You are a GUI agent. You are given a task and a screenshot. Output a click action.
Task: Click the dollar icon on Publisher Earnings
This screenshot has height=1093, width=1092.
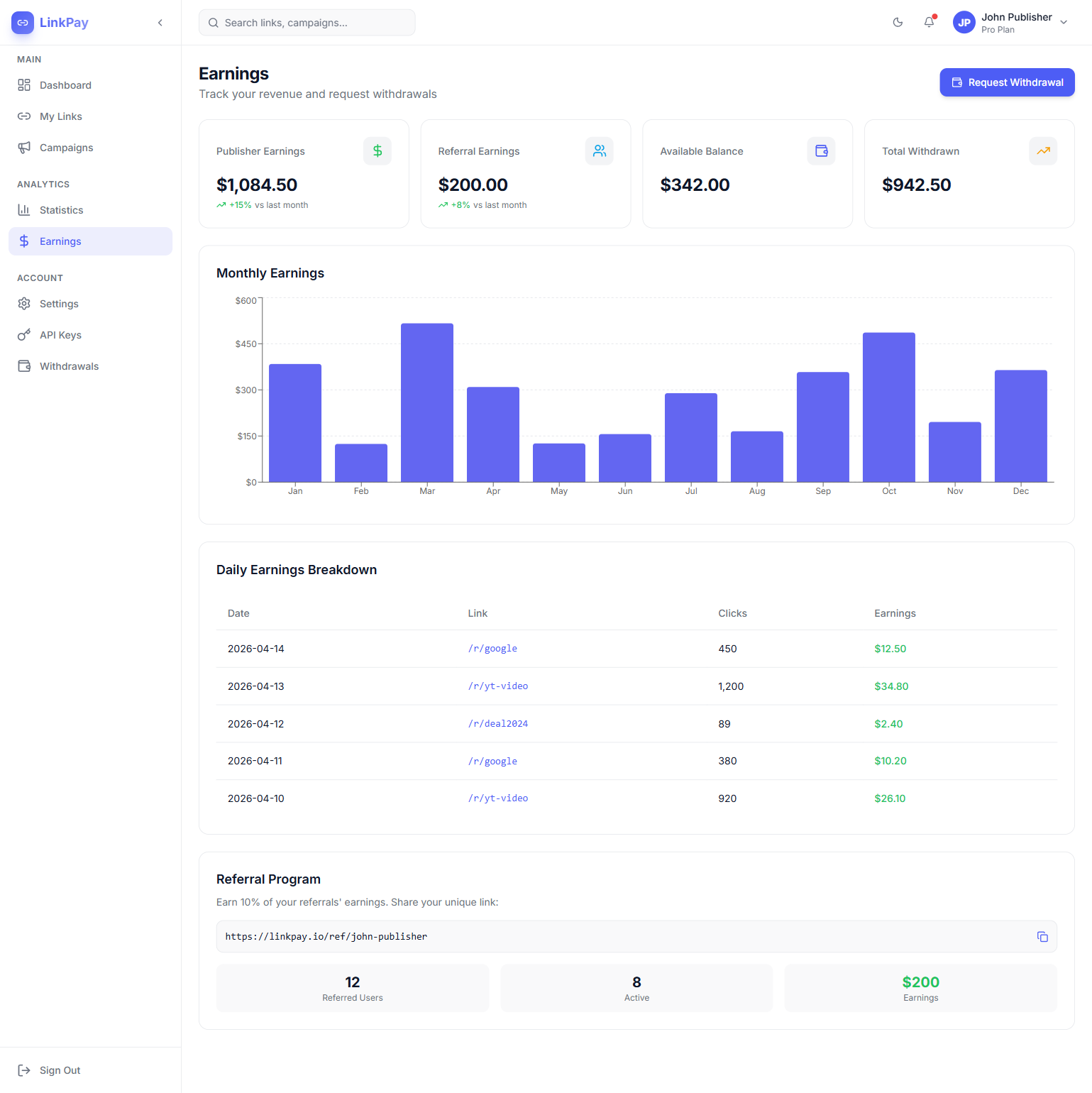[x=377, y=151]
